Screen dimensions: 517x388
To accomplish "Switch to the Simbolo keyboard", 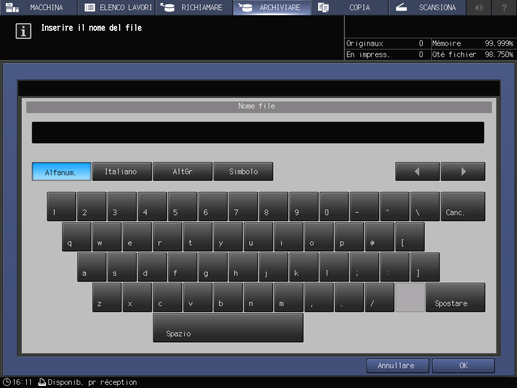I will [x=243, y=172].
